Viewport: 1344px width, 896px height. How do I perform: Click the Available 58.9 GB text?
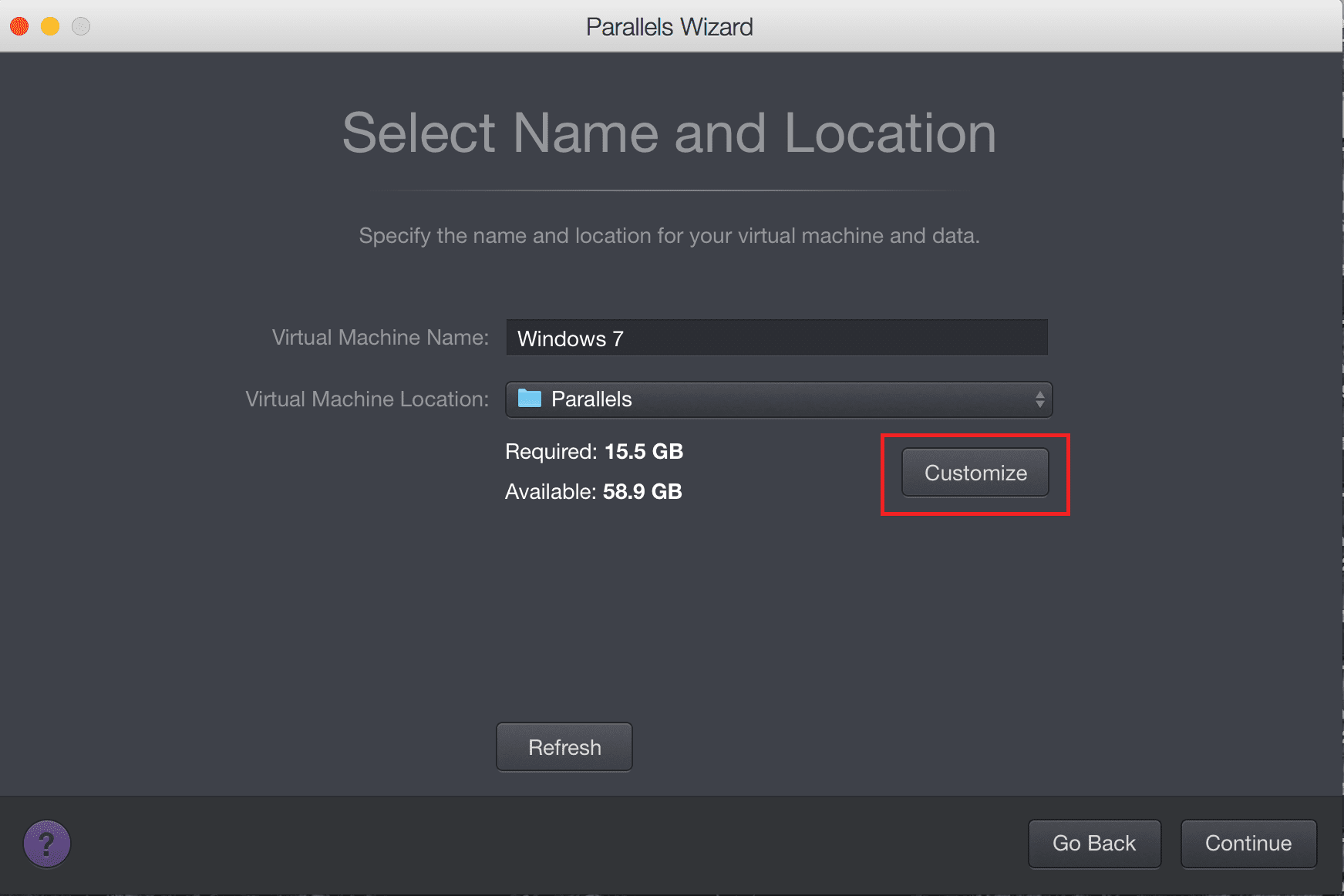[593, 492]
